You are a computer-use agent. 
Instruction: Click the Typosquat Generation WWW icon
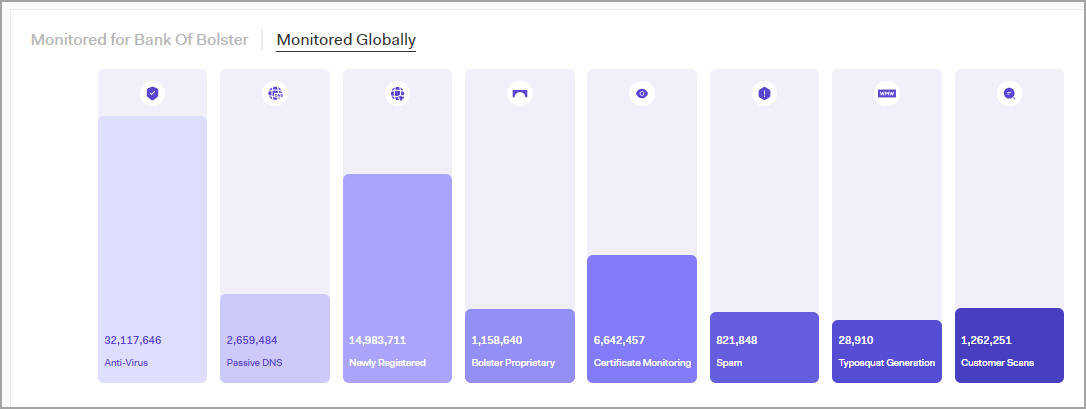click(x=886, y=94)
